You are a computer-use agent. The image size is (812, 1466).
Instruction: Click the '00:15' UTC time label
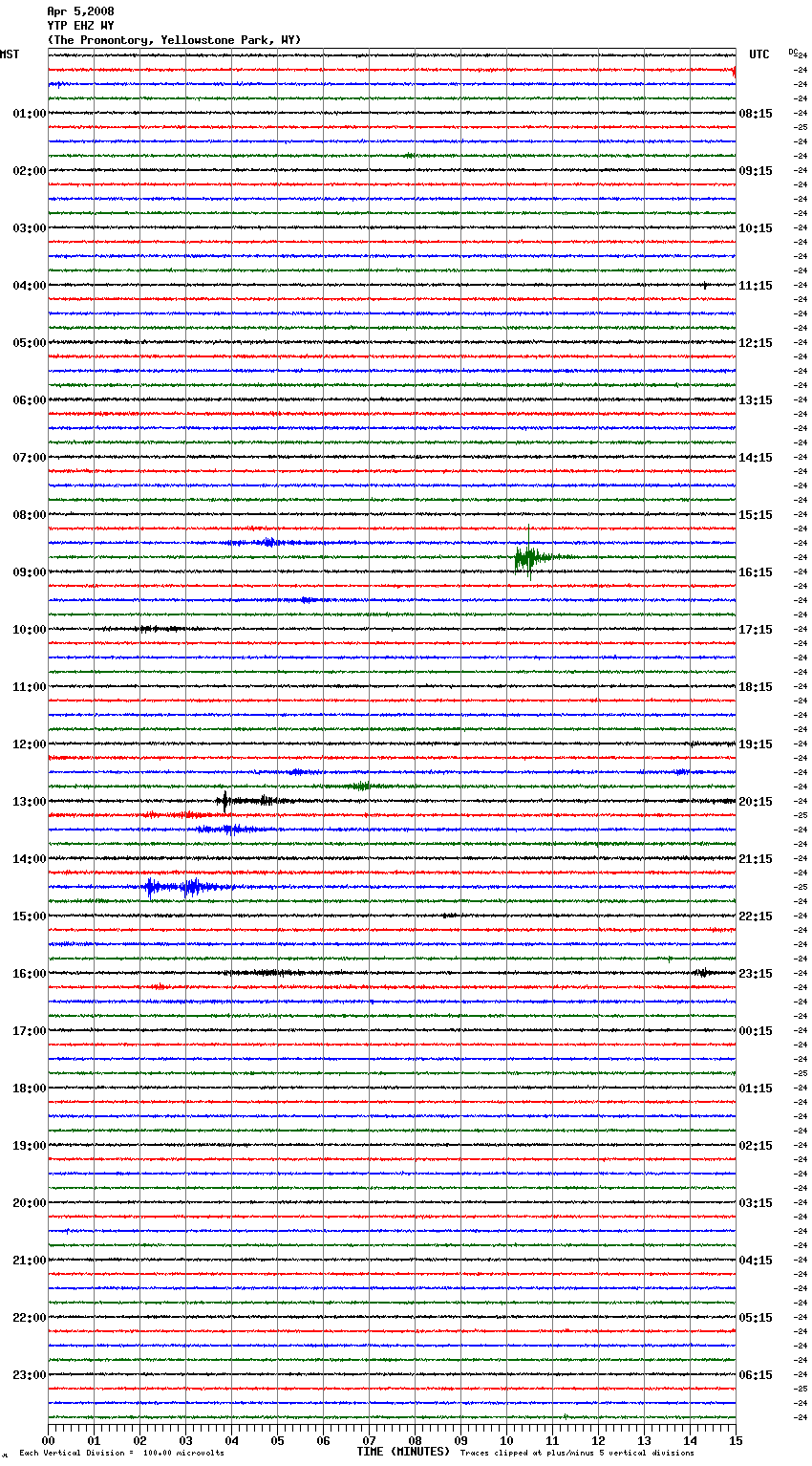(x=756, y=1031)
